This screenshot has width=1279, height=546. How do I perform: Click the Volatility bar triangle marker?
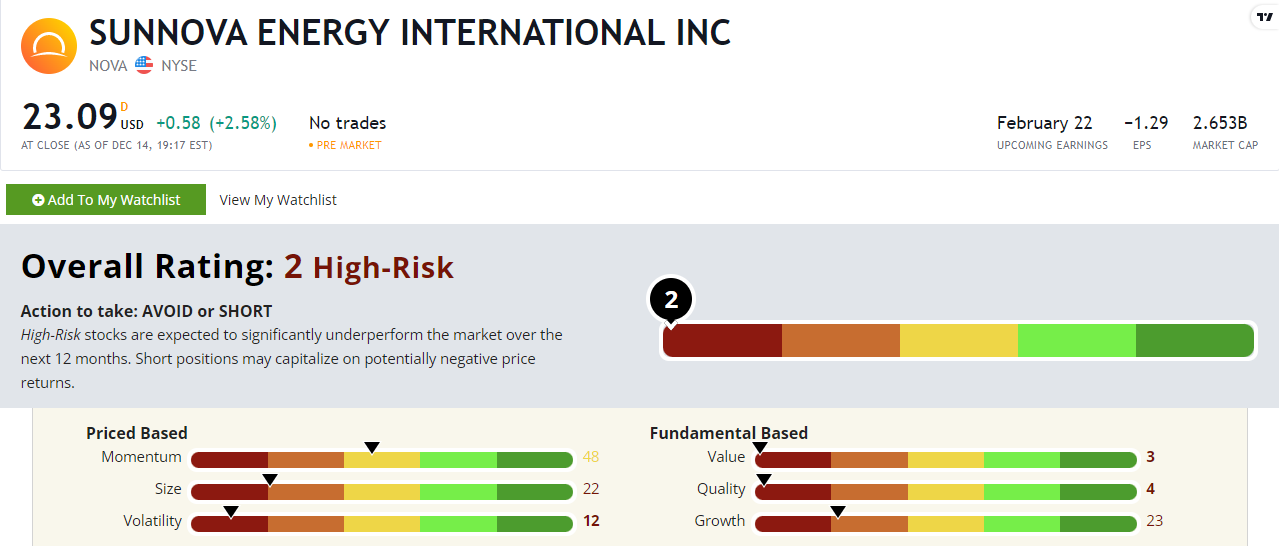coord(231,511)
